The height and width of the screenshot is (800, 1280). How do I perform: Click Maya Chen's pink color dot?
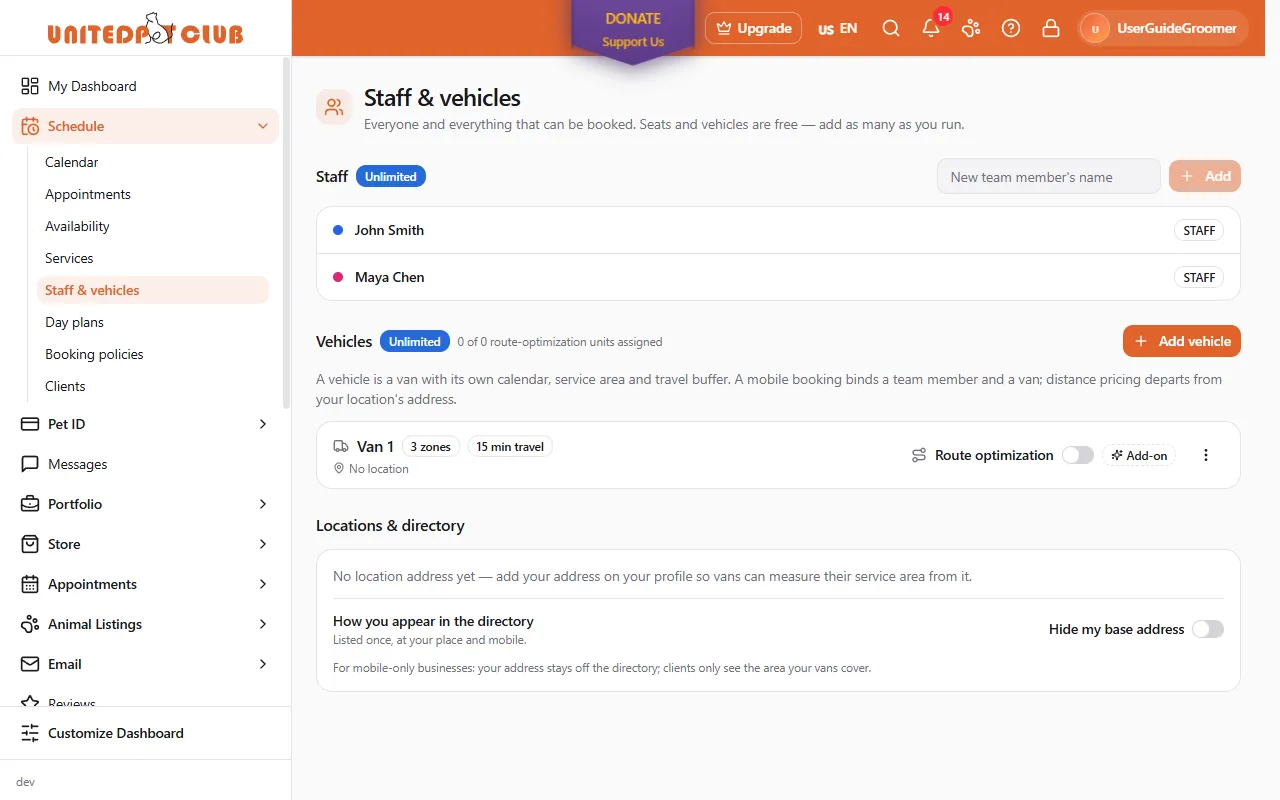tap(338, 277)
